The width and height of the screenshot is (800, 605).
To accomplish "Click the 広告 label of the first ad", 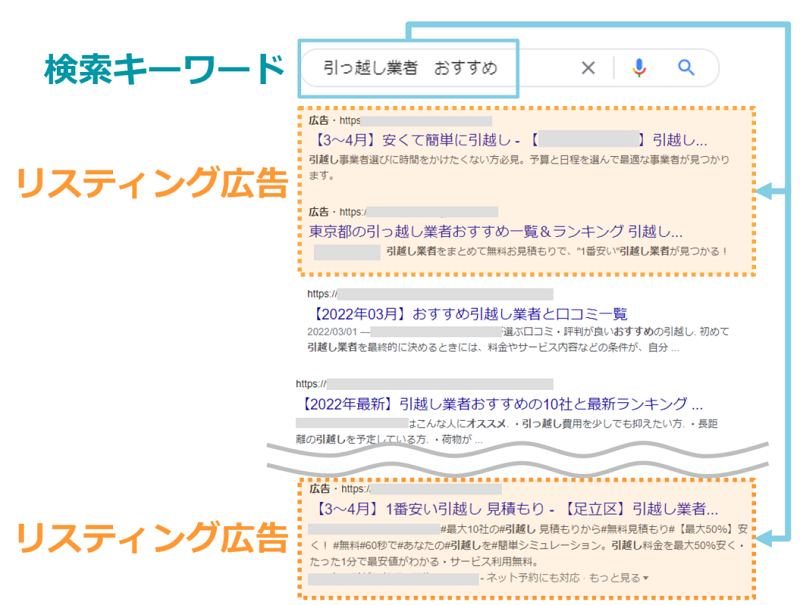I will tap(318, 120).
